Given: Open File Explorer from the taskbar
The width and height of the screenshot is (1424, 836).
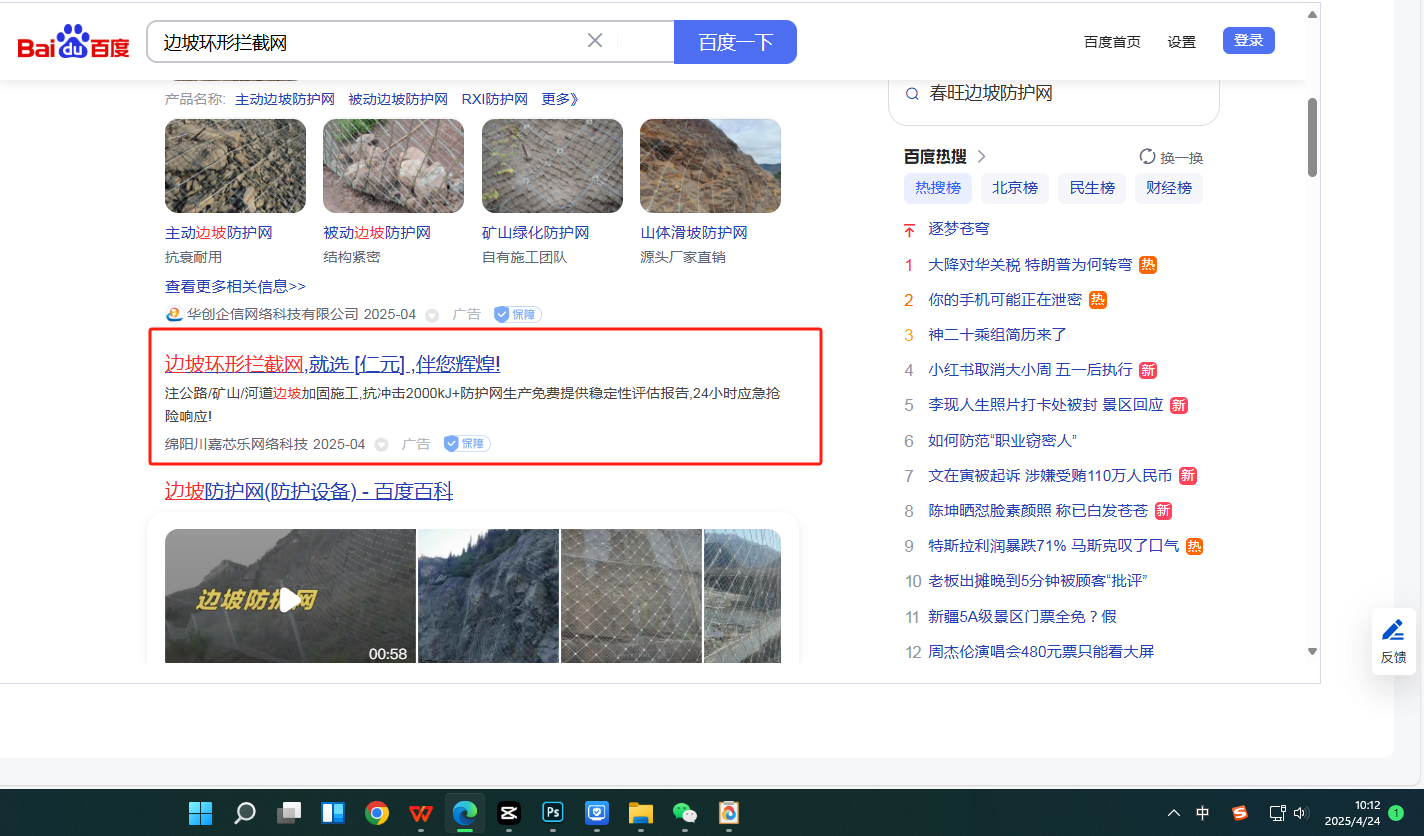Looking at the screenshot, I should [x=641, y=812].
